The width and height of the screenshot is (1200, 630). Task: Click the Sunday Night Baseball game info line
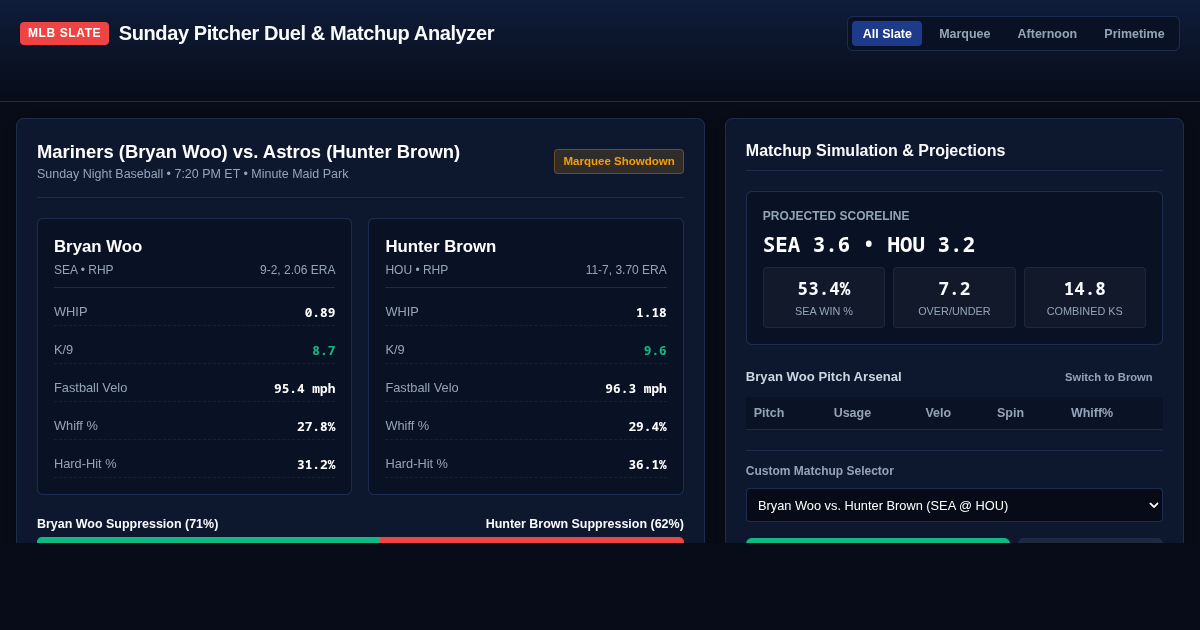coord(193,174)
